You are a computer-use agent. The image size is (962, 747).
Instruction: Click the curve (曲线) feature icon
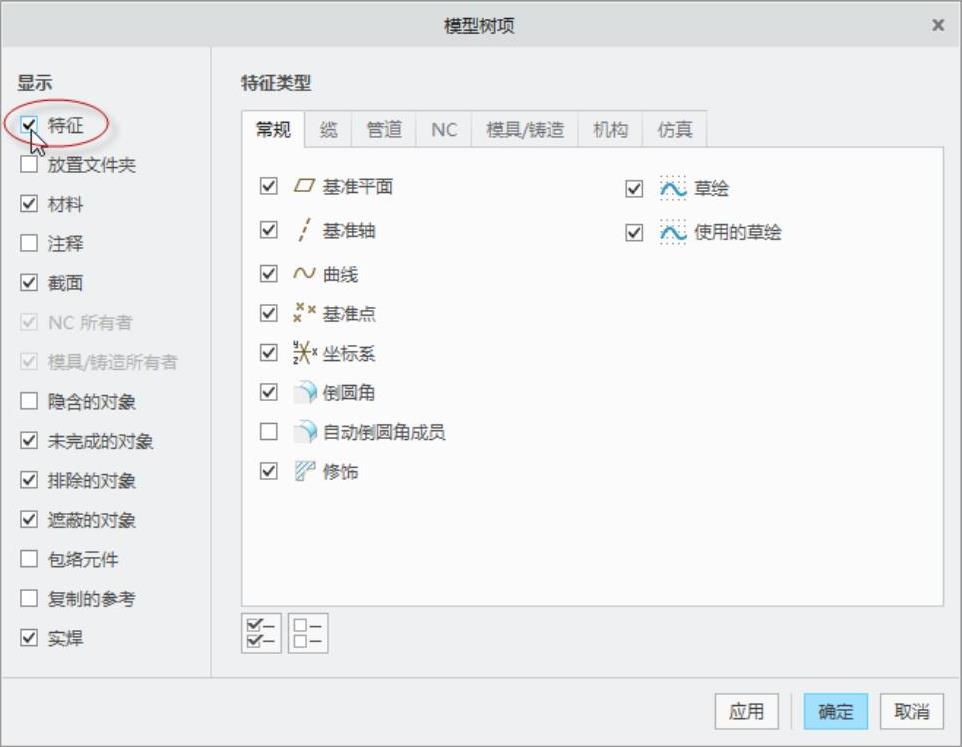[x=304, y=274]
